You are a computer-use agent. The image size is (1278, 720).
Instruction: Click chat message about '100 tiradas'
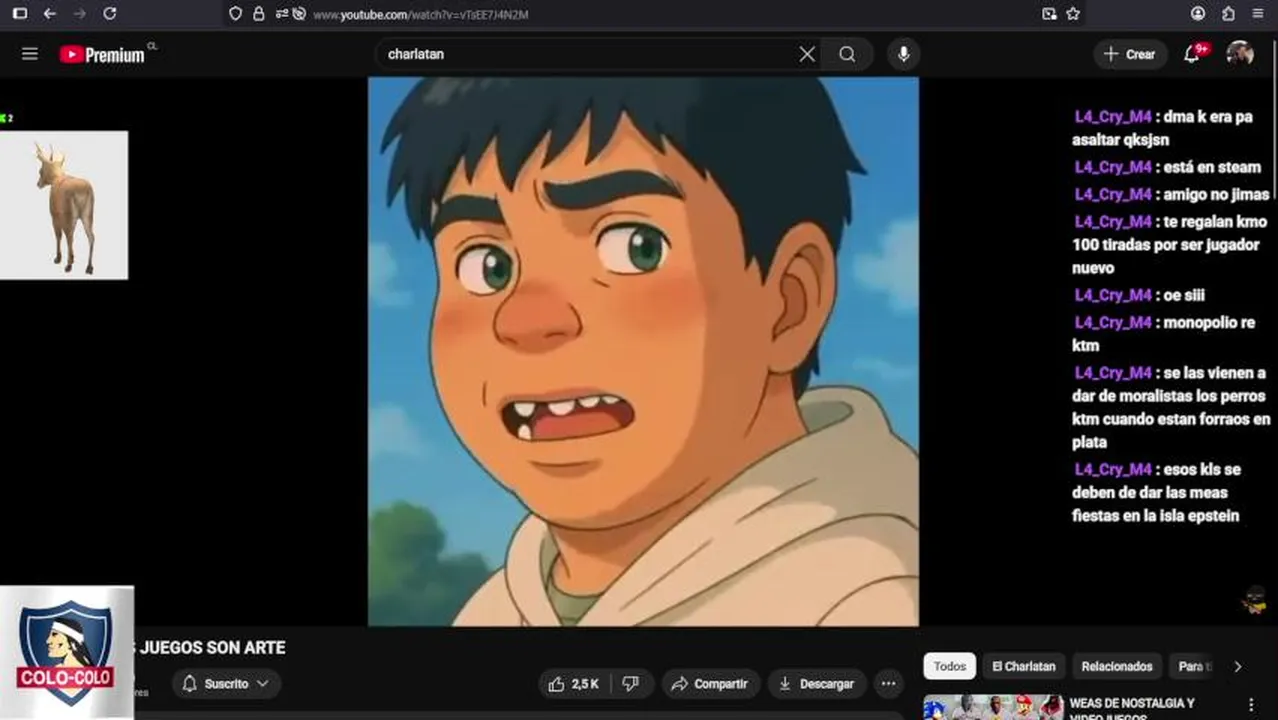coord(1170,245)
